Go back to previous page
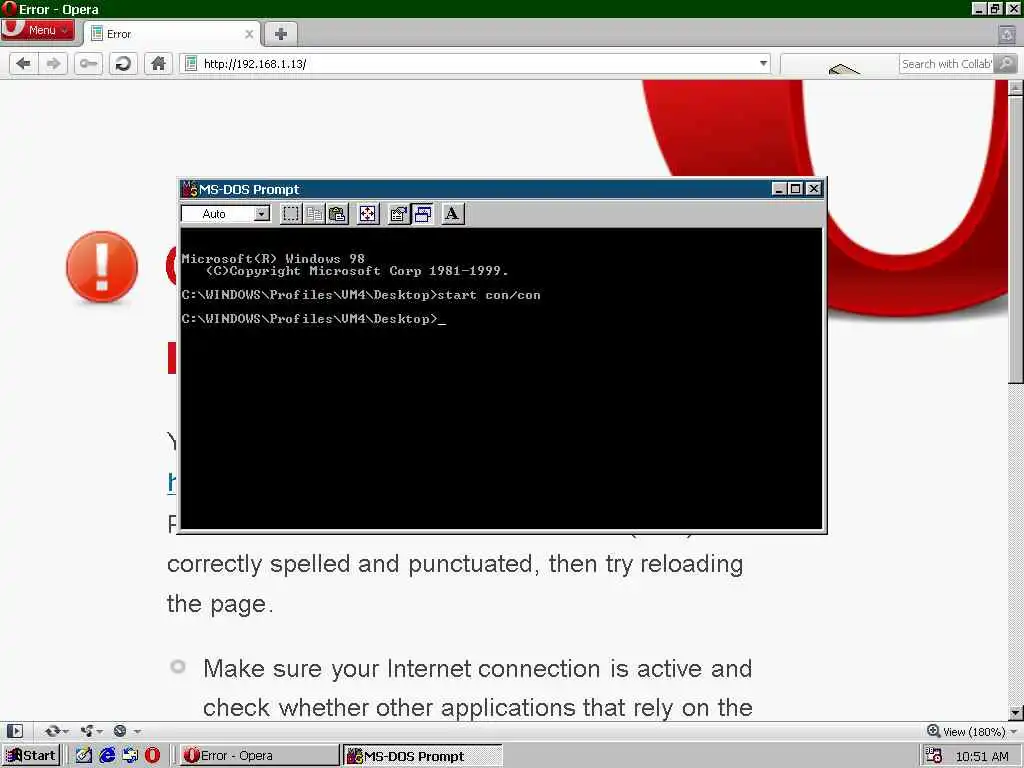This screenshot has width=1024, height=768. coord(24,63)
